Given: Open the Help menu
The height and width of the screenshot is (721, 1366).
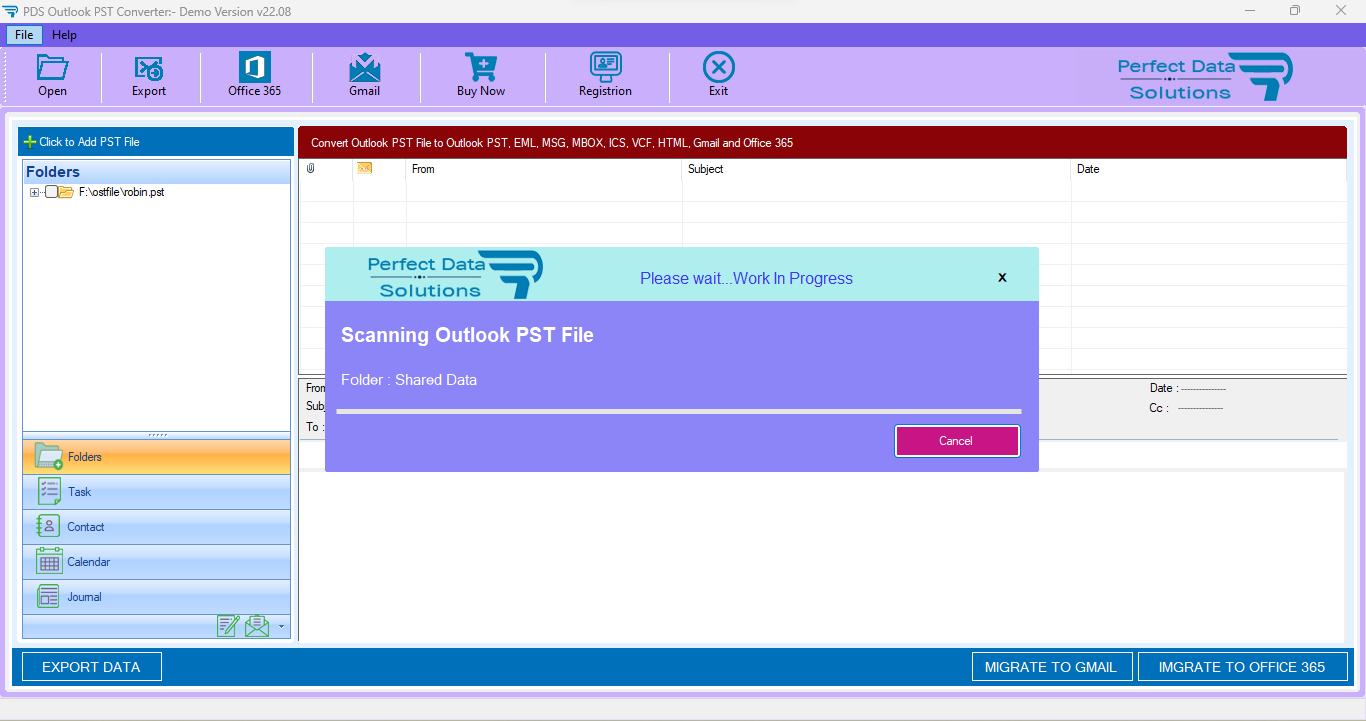Looking at the screenshot, I should pos(64,35).
